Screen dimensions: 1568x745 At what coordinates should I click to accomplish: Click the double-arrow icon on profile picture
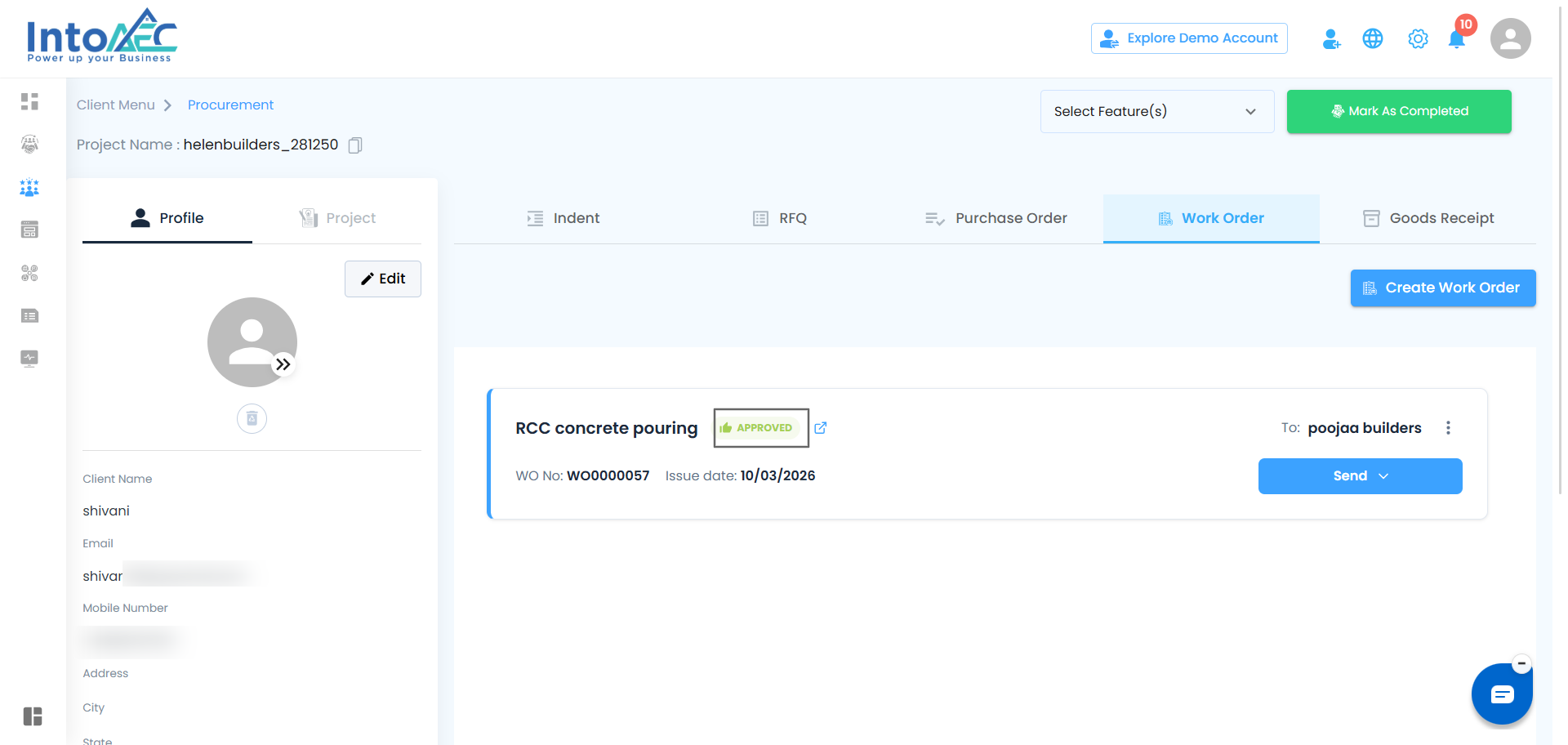coord(283,364)
